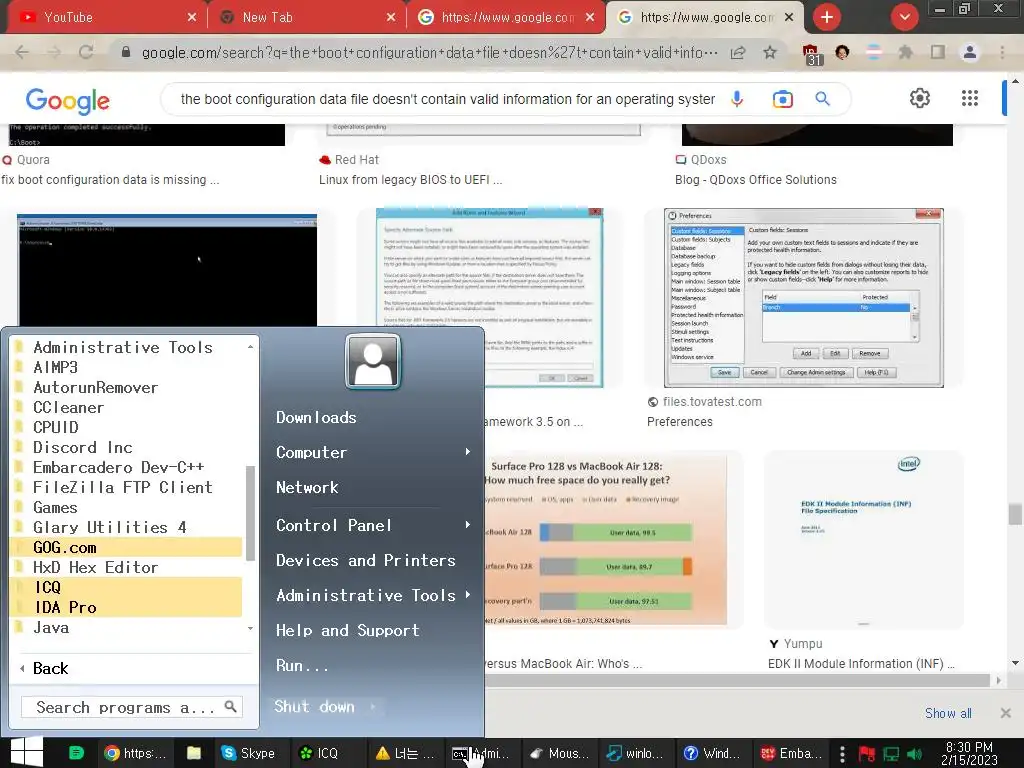
Task: Open the QDoxs Office Solutions blog result
Action: 756,180
